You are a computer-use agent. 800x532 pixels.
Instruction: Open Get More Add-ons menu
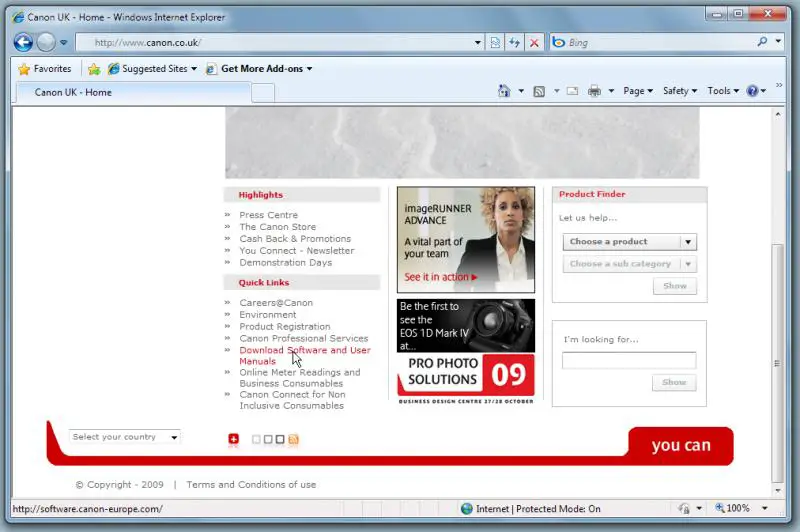(x=259, y=69)
